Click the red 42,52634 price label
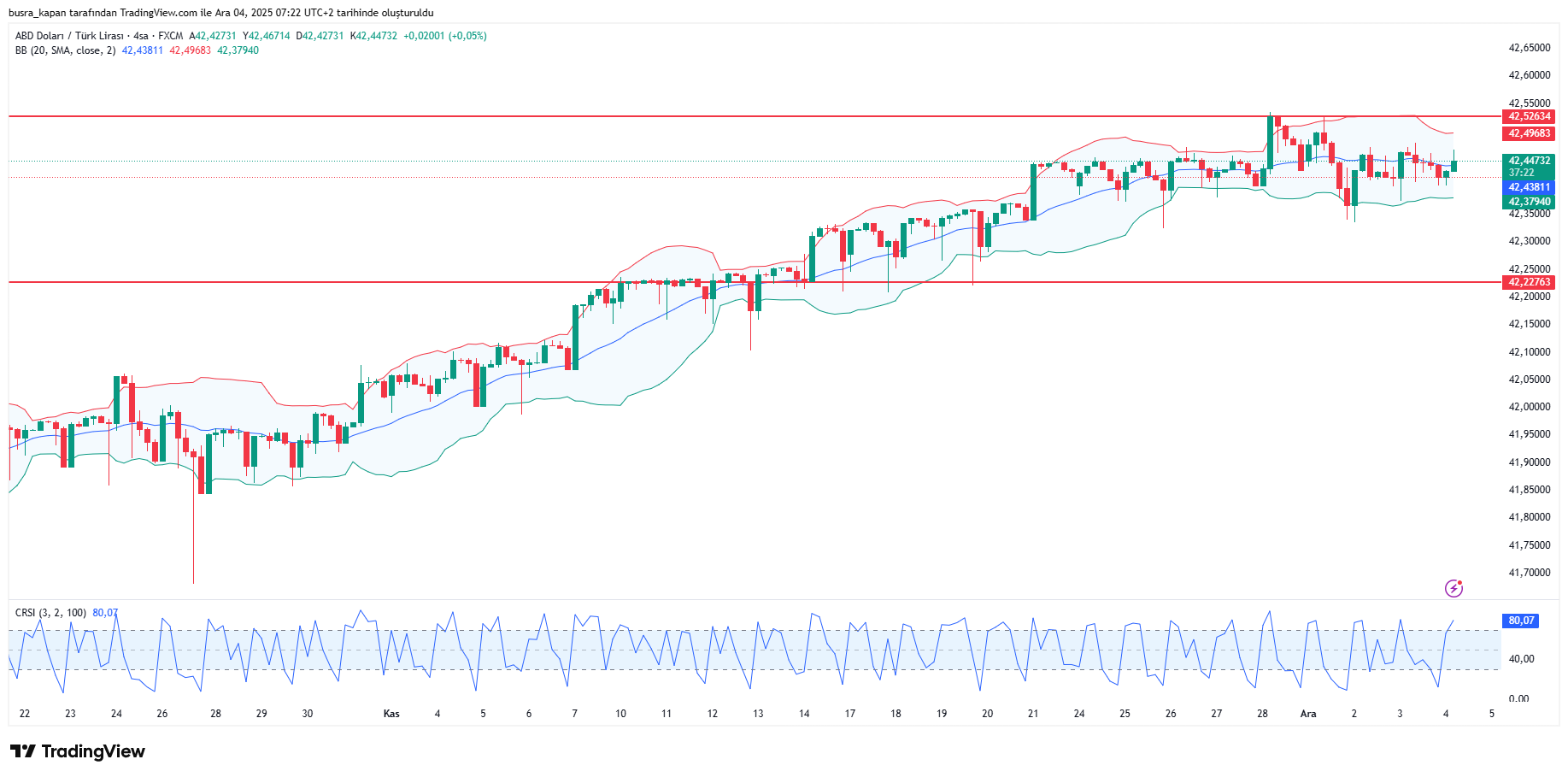The image size is (1568, 777). pos(1528,116)
